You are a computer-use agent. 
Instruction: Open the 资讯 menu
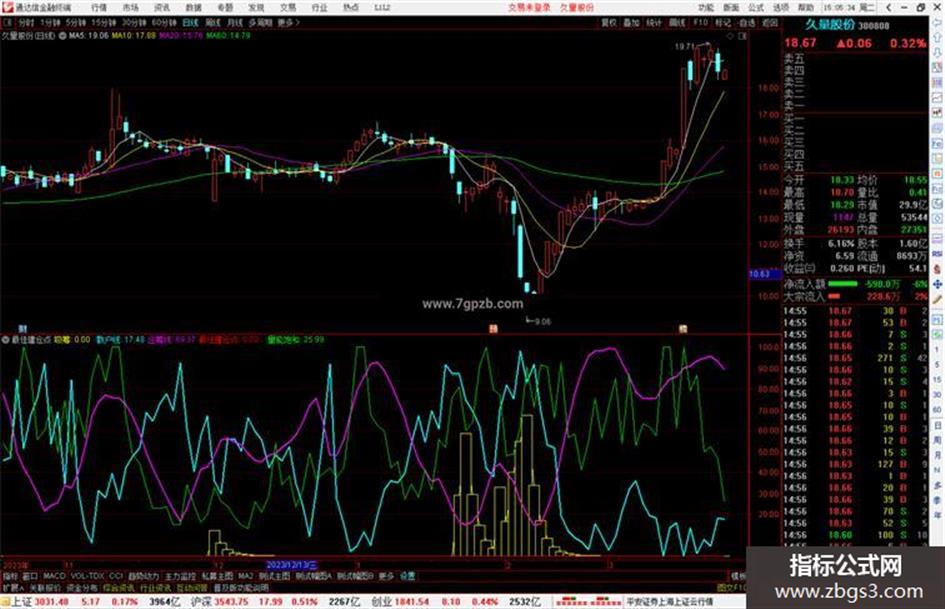(162, 7)
